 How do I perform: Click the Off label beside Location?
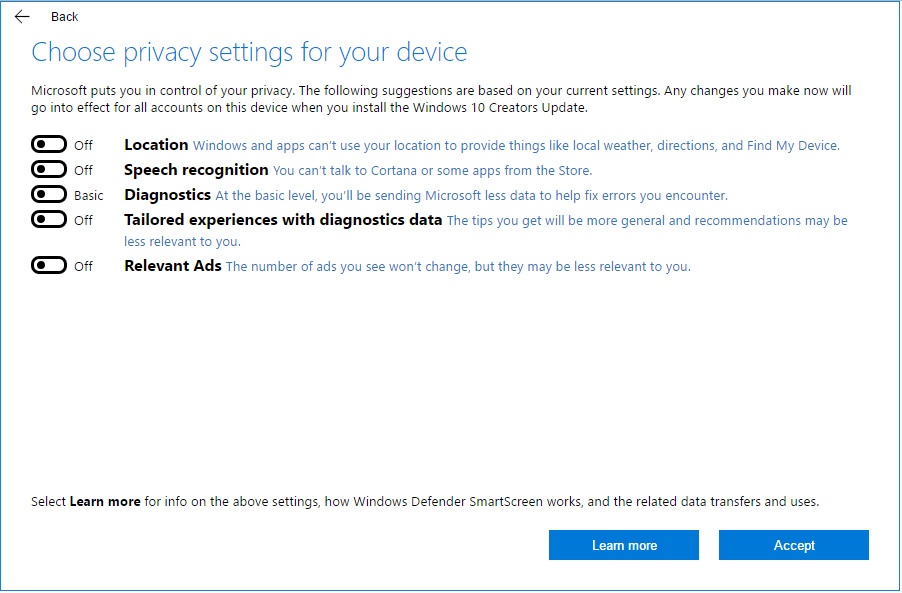[82, 144]
